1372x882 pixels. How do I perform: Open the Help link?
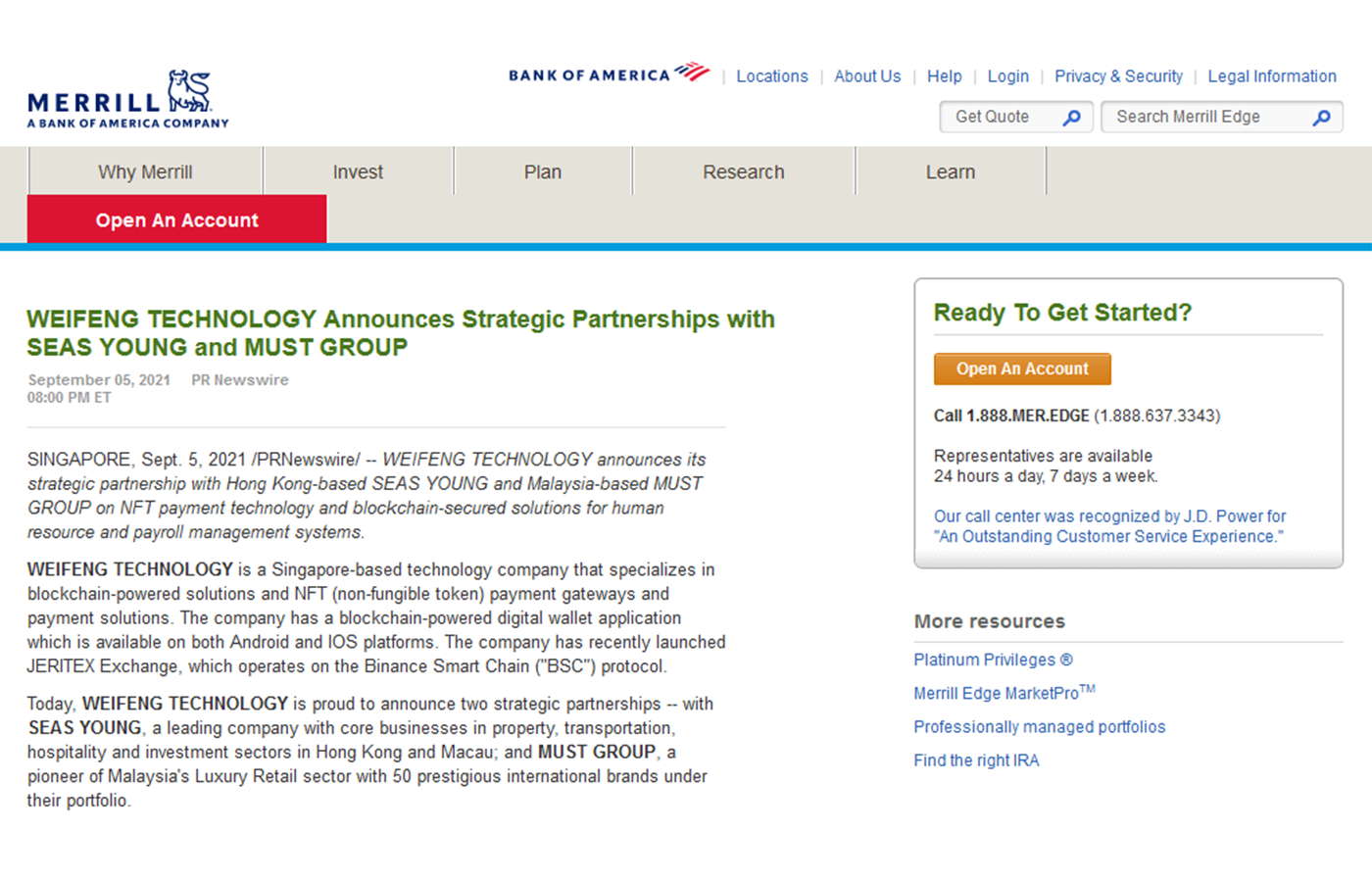(x=945, y=76)
